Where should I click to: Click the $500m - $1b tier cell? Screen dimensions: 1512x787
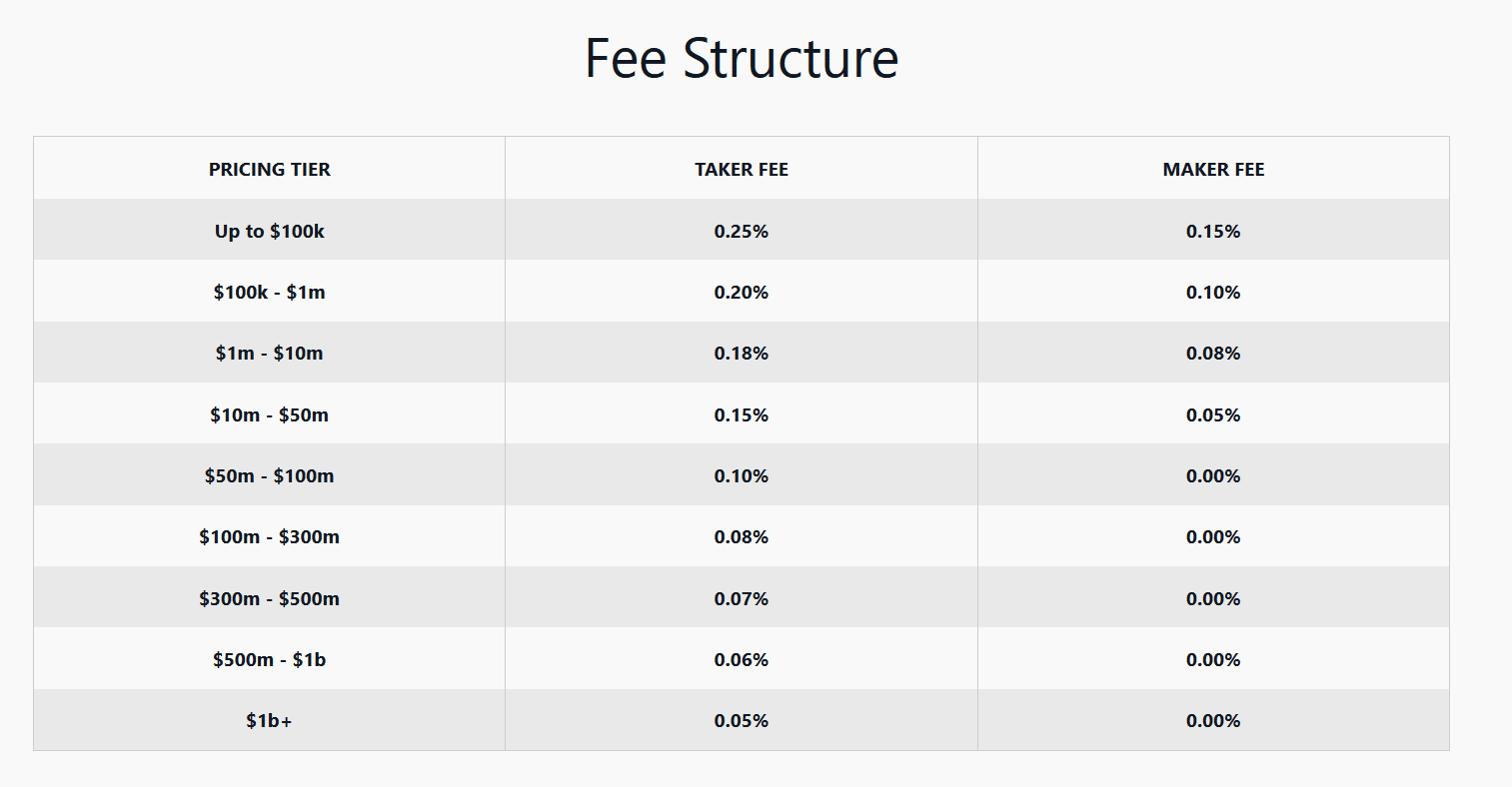[x=270, y=659]
